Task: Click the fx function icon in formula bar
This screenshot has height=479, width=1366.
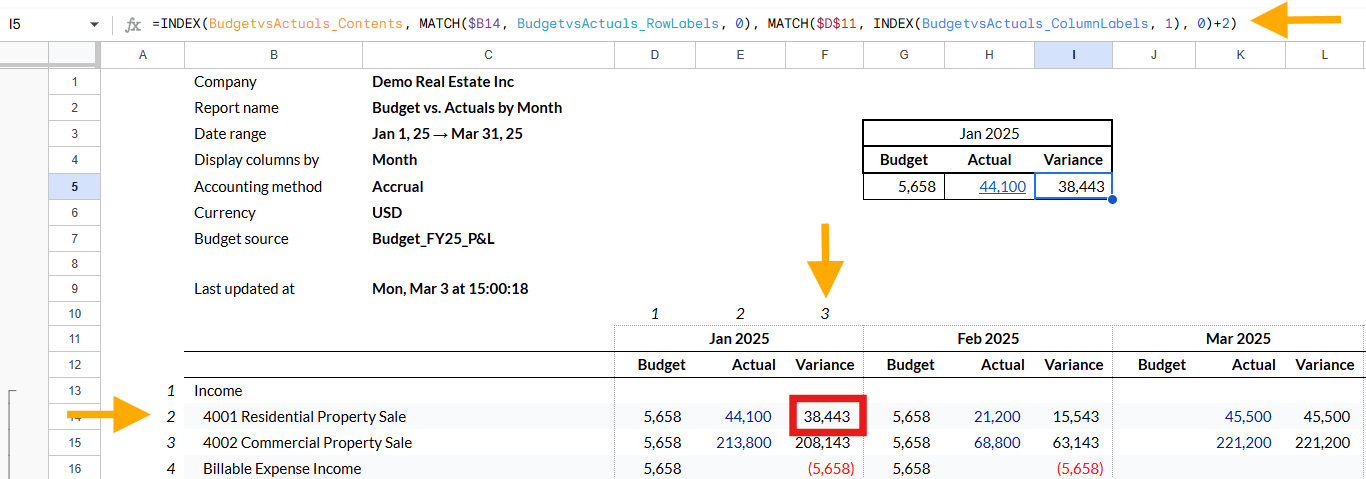Action: pyautogui.click(x=132, y=24)
